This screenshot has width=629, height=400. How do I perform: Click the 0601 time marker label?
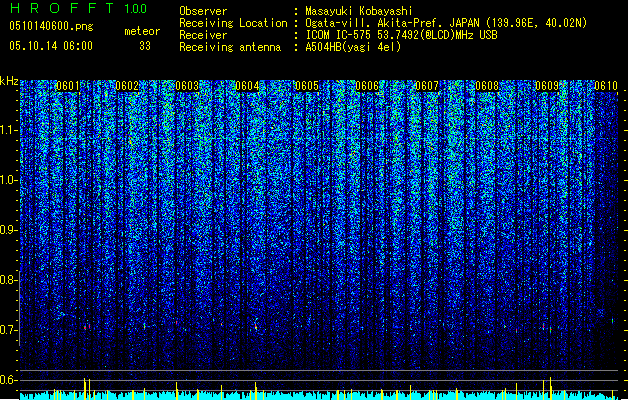point(68,86)
